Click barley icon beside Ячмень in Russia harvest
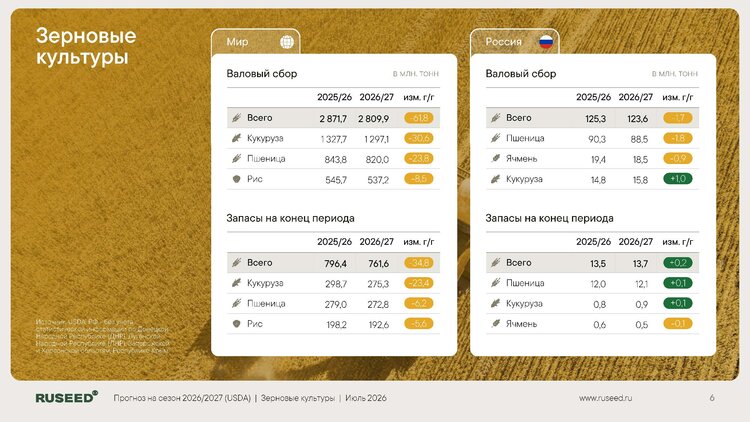Image resolution: width=750 pixels, height=422 pixels. (x=496, y=158)
